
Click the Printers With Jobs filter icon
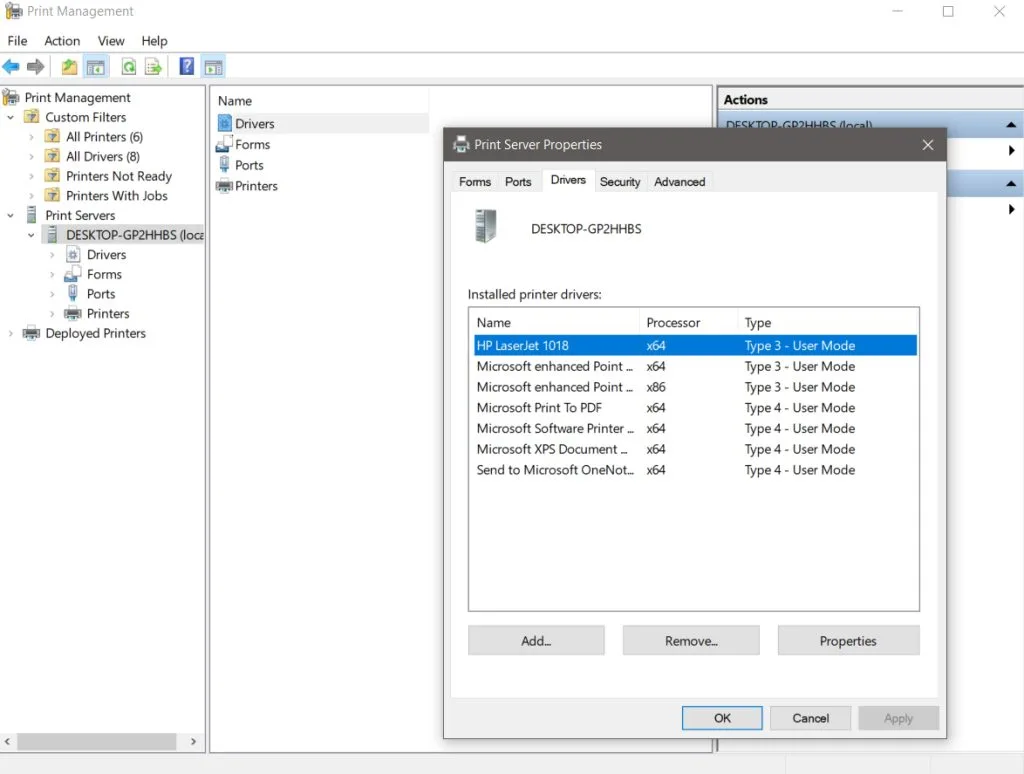(52, 195)
